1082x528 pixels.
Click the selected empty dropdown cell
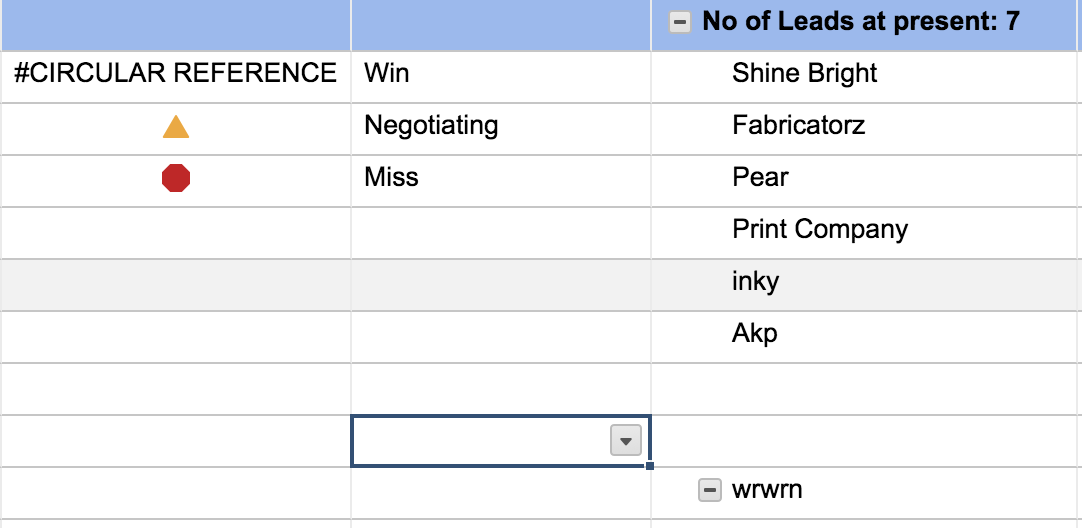click(501, 441)
